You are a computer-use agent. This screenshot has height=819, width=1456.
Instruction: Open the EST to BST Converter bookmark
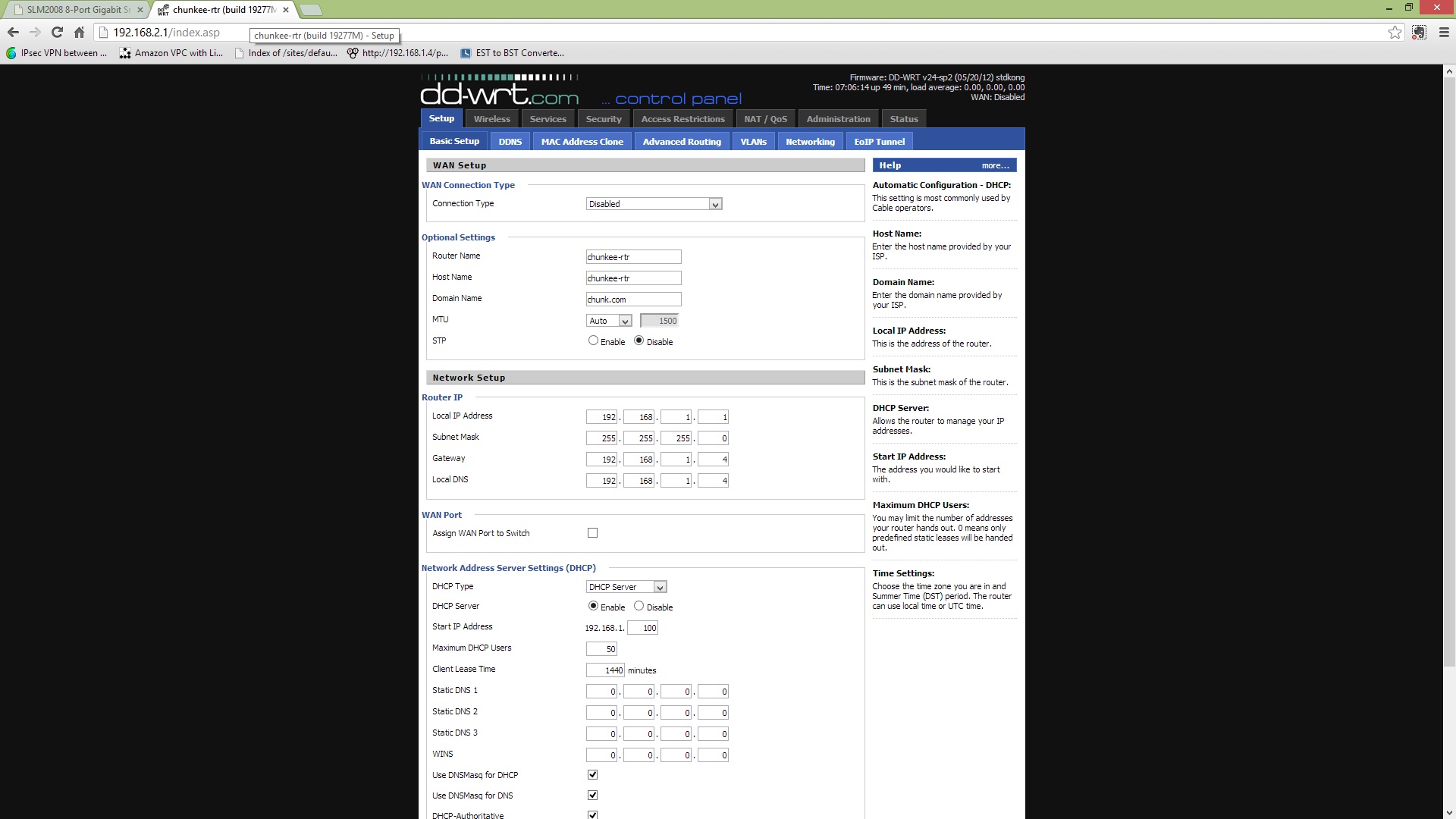point(512,53)
